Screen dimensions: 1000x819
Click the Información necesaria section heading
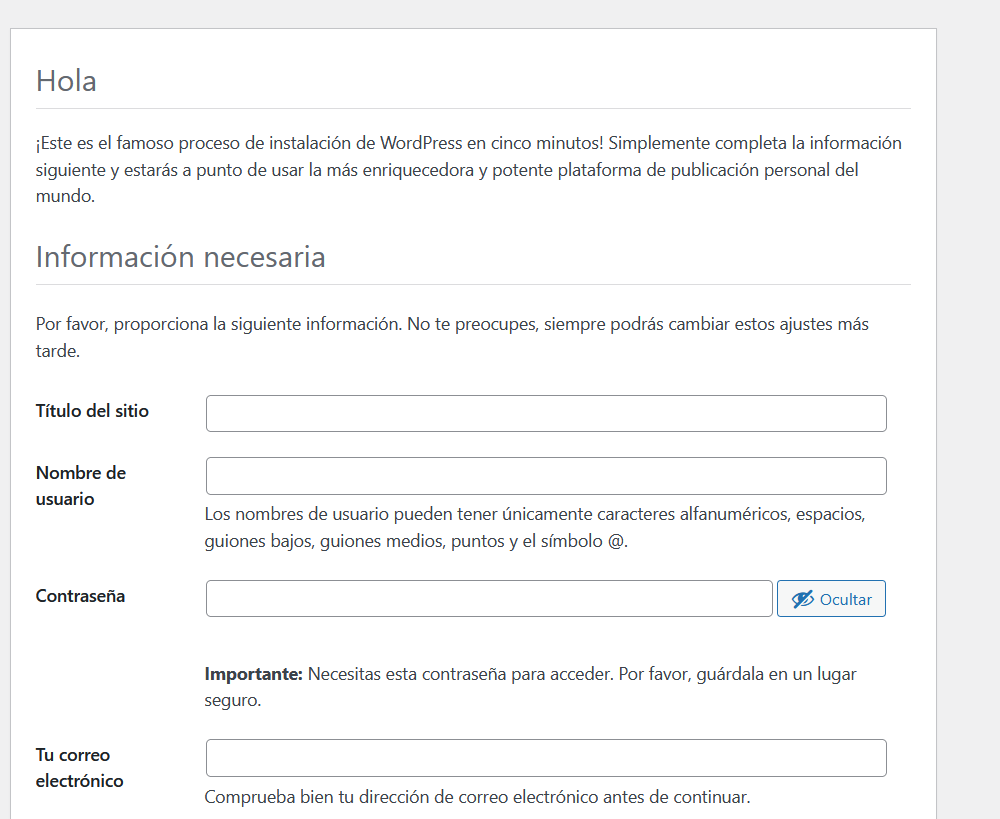pos(180,257)
